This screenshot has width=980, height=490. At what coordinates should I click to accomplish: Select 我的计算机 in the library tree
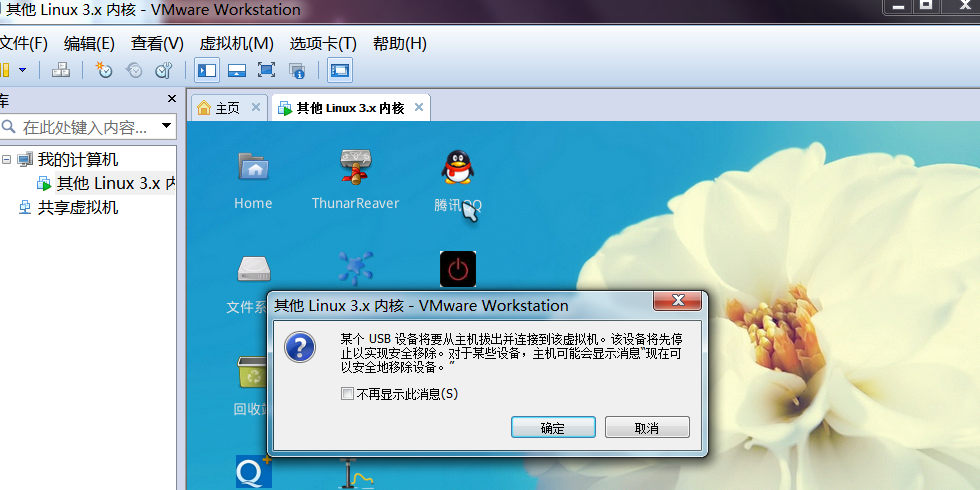(x=78, y=159)
